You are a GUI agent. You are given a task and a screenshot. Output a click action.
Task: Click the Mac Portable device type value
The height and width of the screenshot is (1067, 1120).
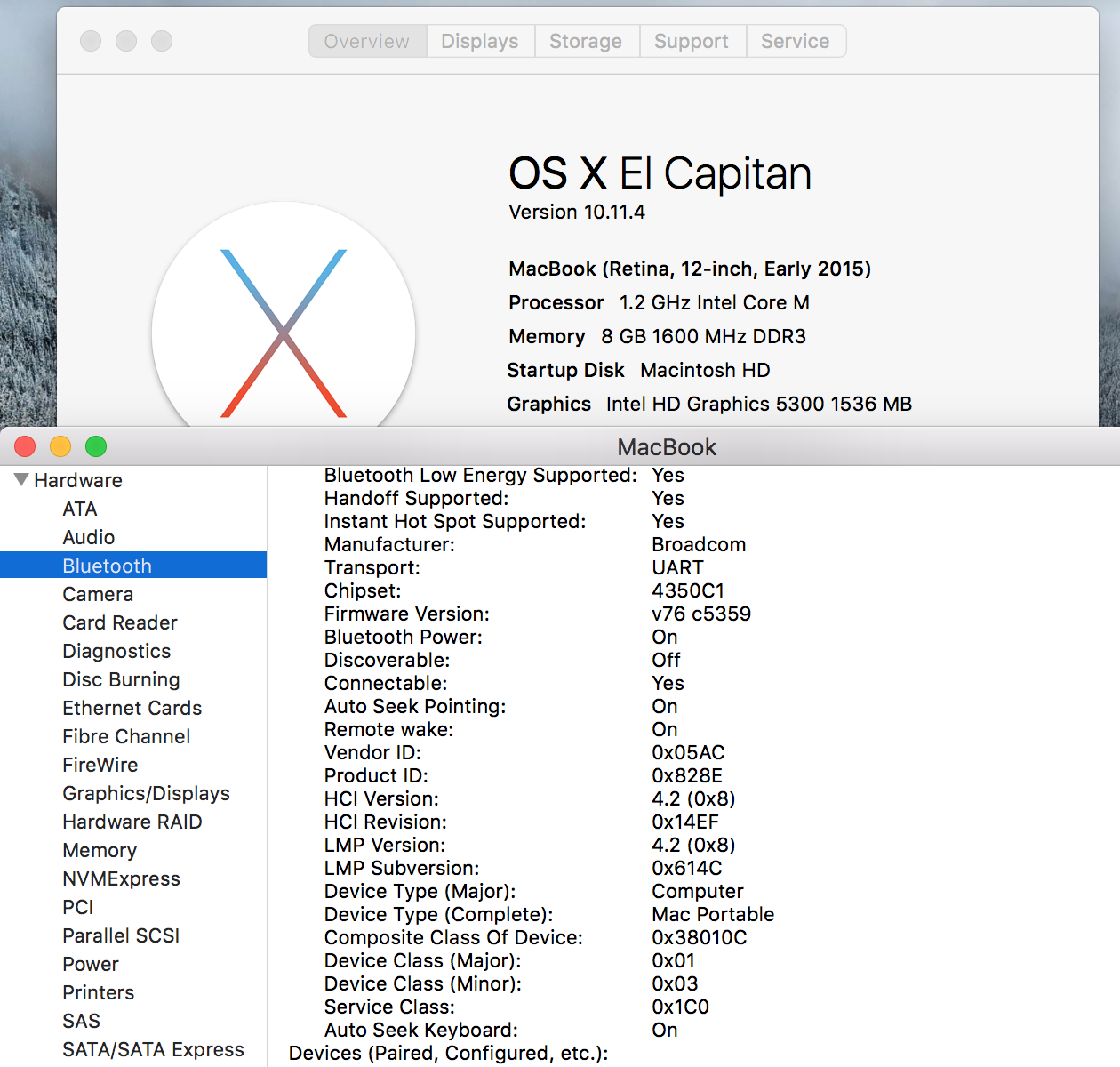[x=713, y=914]
